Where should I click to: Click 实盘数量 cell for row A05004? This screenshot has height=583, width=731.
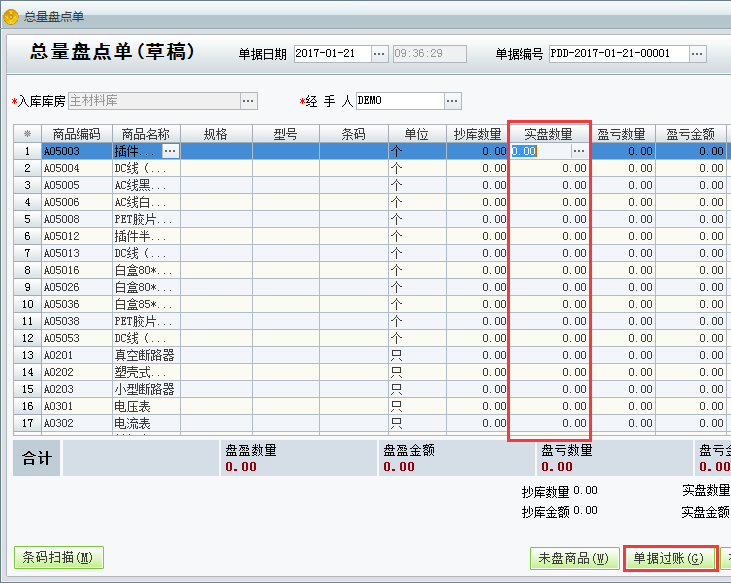click(549, 168)
